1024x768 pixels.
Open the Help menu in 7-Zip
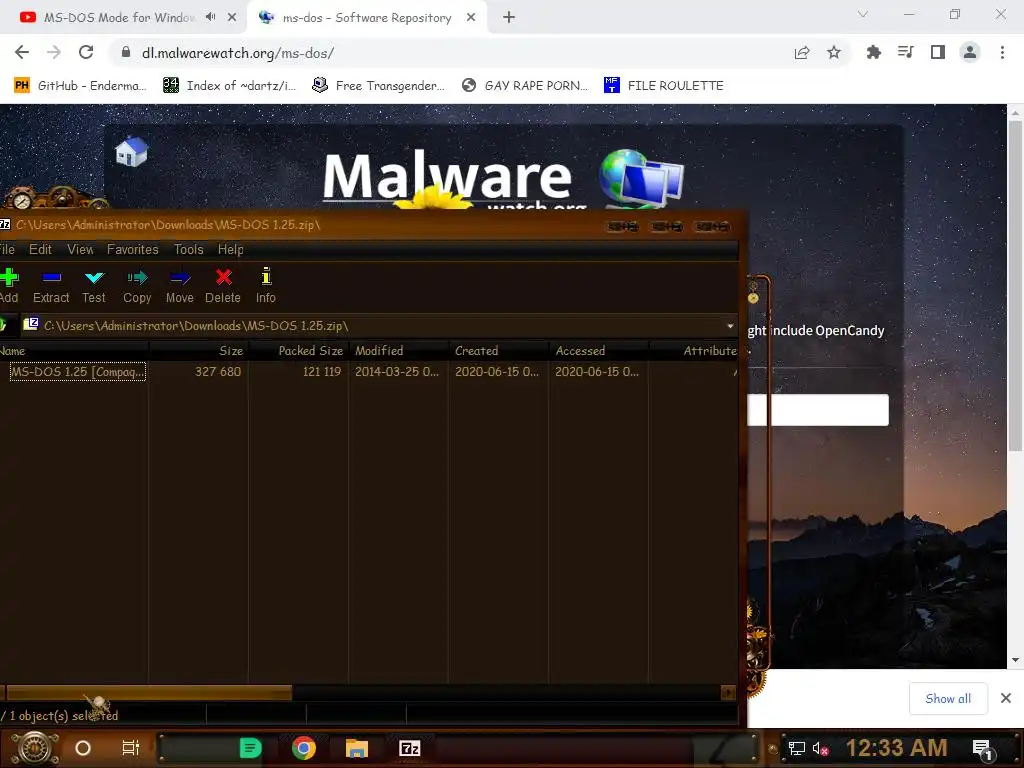231,249
